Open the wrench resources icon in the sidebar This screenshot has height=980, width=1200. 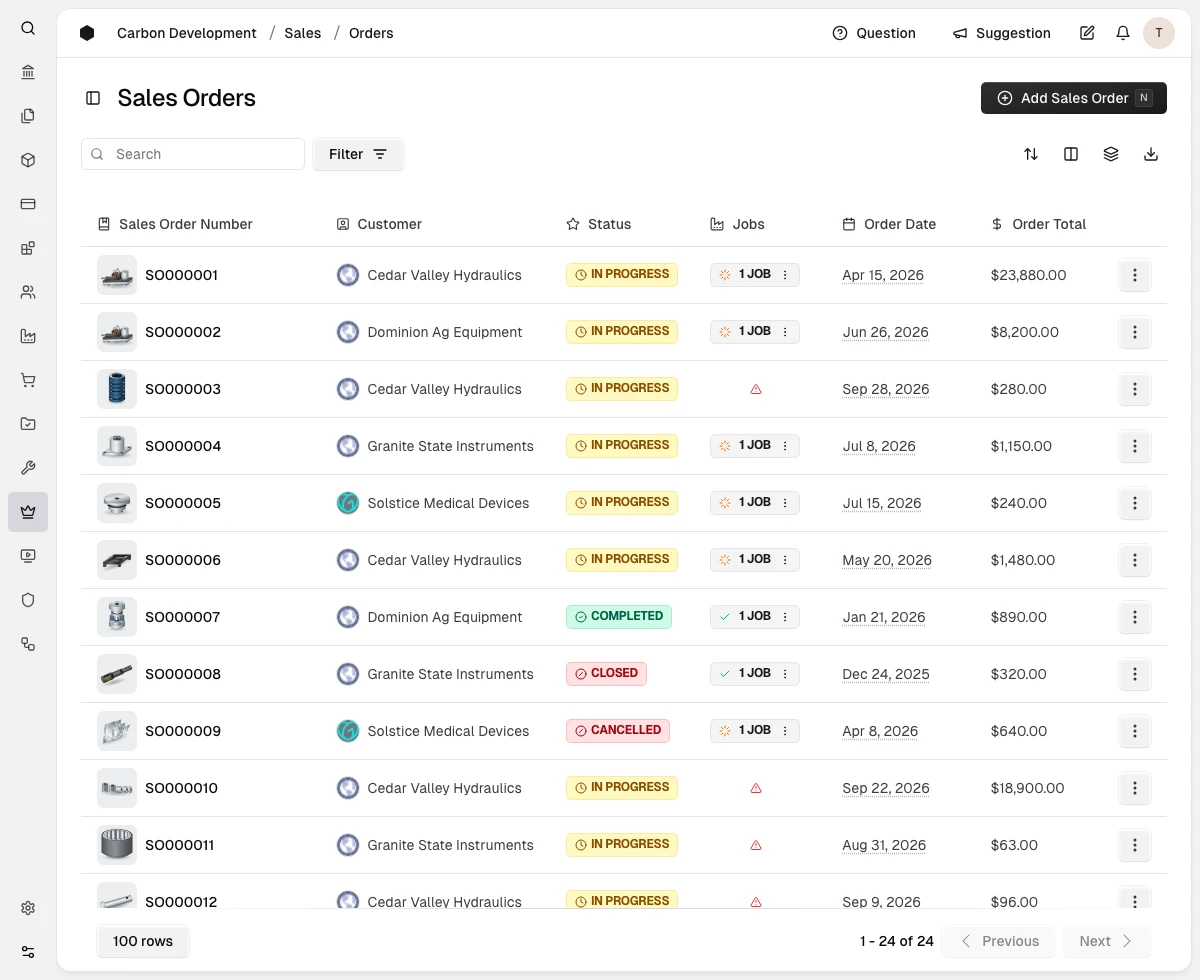point(28,468)
